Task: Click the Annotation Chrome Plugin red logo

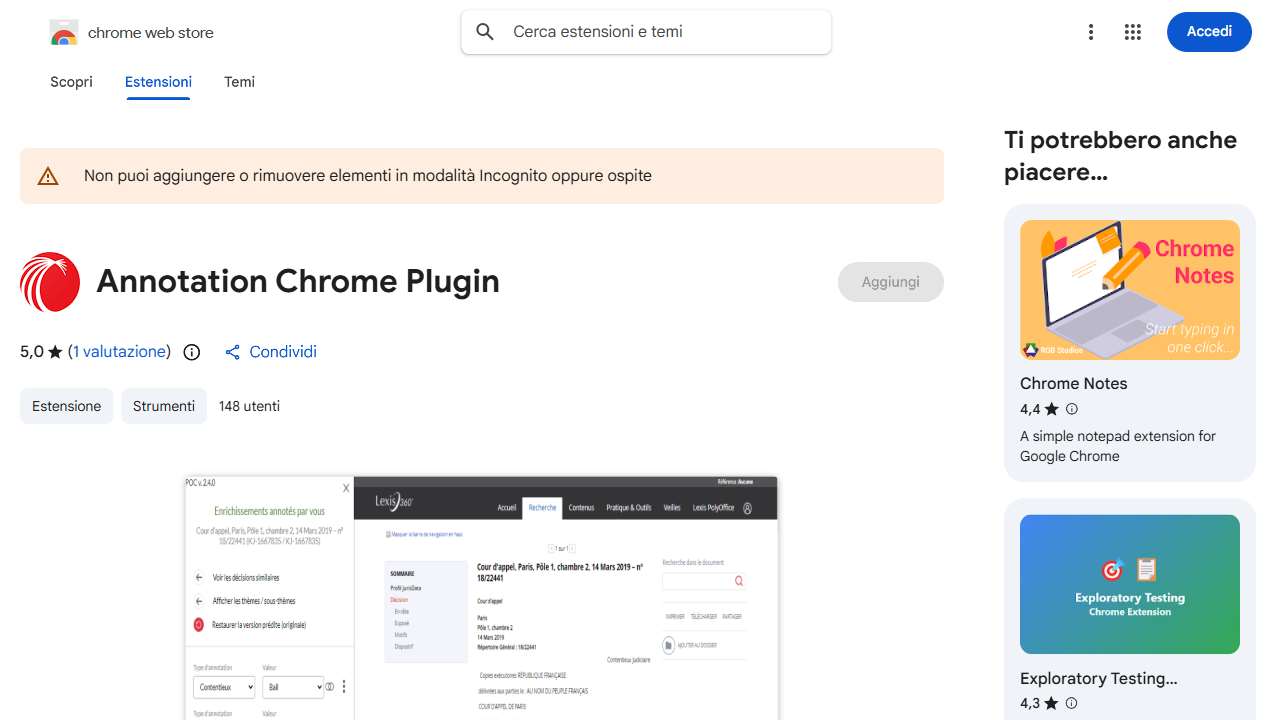Action: click(x=50, y=282)
